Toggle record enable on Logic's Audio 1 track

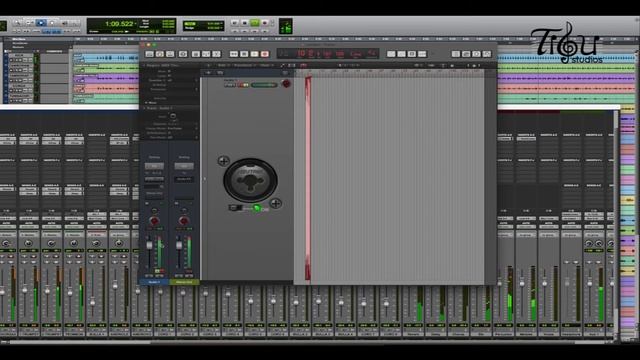coord(240,85)
